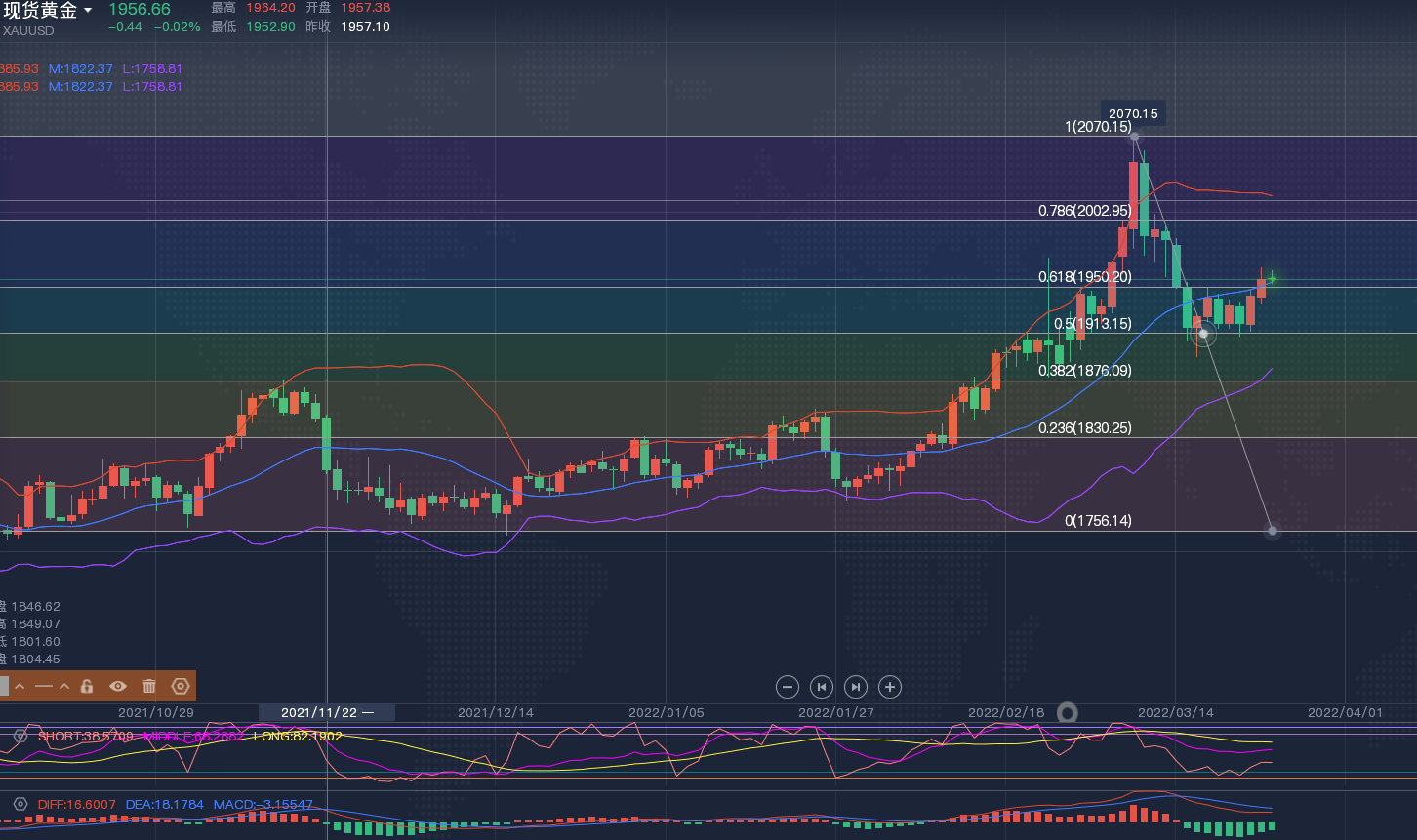Open settings for the SHORT/MIDDLE/LONG indicator
The image size is (1417, 840).
(x=20, y=736)
